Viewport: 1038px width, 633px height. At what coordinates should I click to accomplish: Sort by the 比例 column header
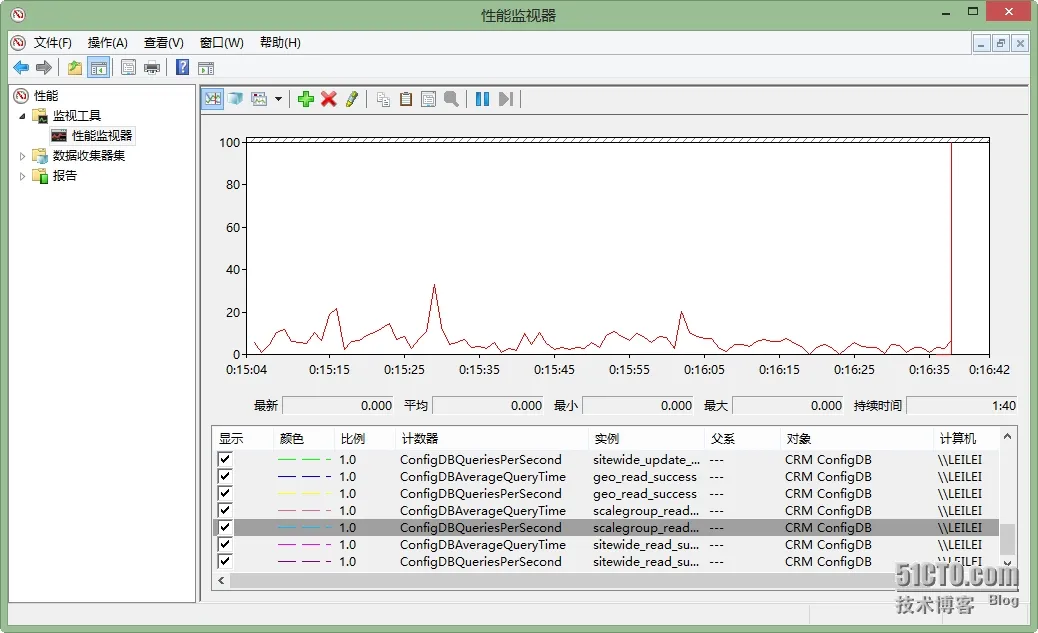(364, 438)
